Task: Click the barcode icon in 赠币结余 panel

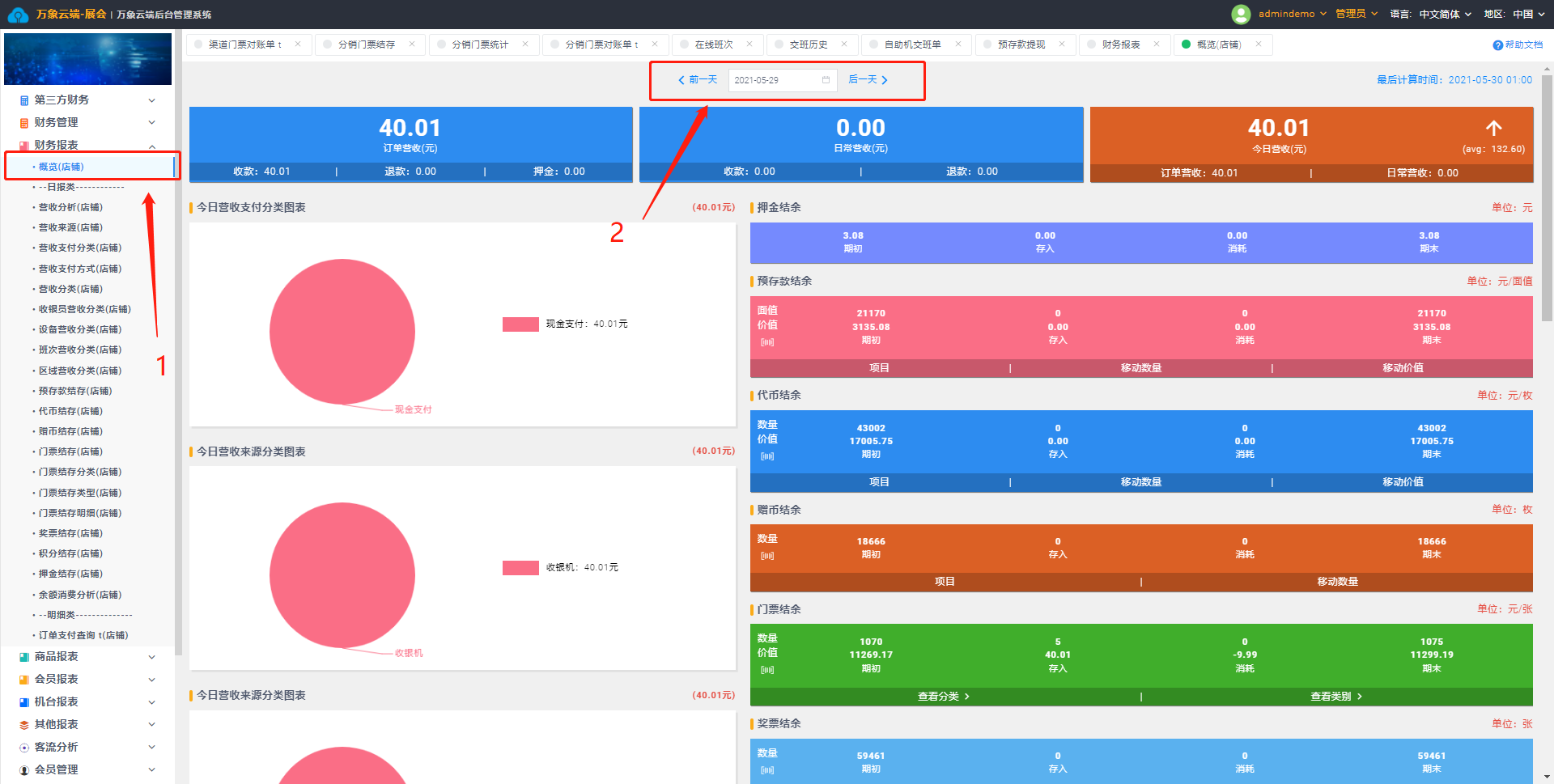Action: [767, 556]
